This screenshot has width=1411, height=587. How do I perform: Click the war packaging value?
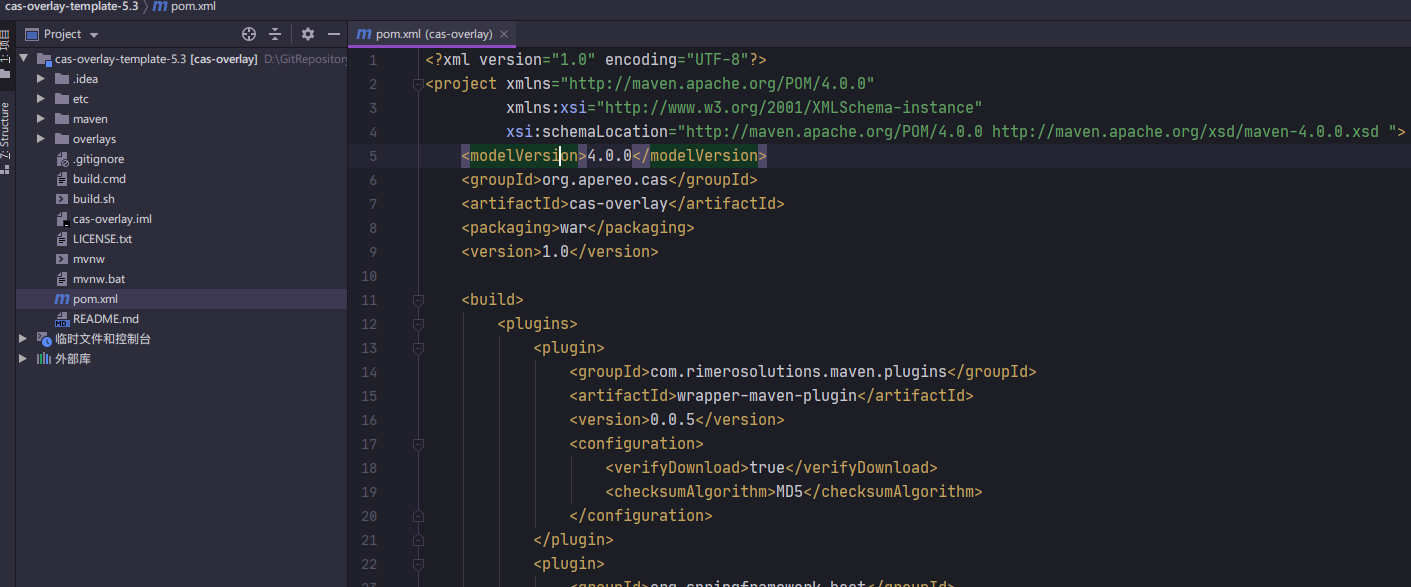click(573, 228)
